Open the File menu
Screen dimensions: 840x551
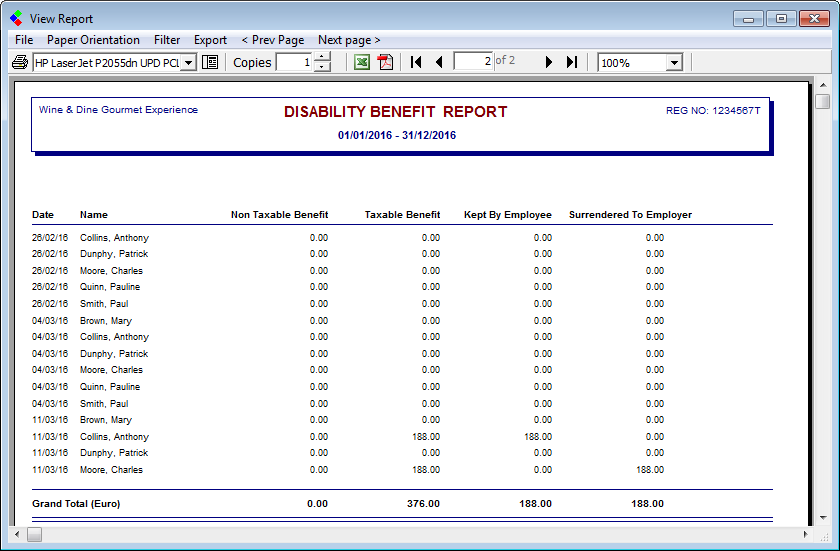24,40
